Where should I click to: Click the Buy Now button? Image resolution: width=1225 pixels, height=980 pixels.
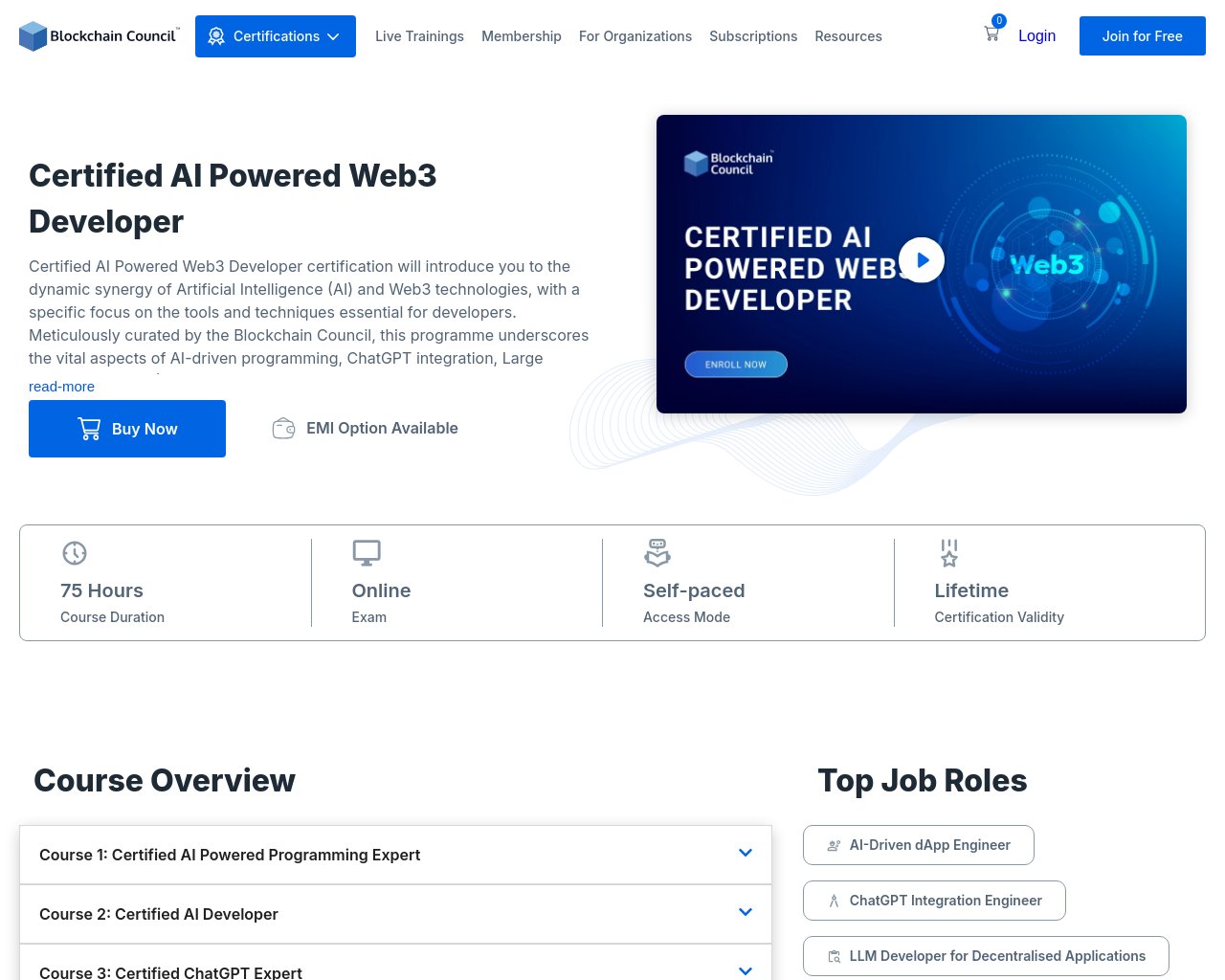coord(127,429)
